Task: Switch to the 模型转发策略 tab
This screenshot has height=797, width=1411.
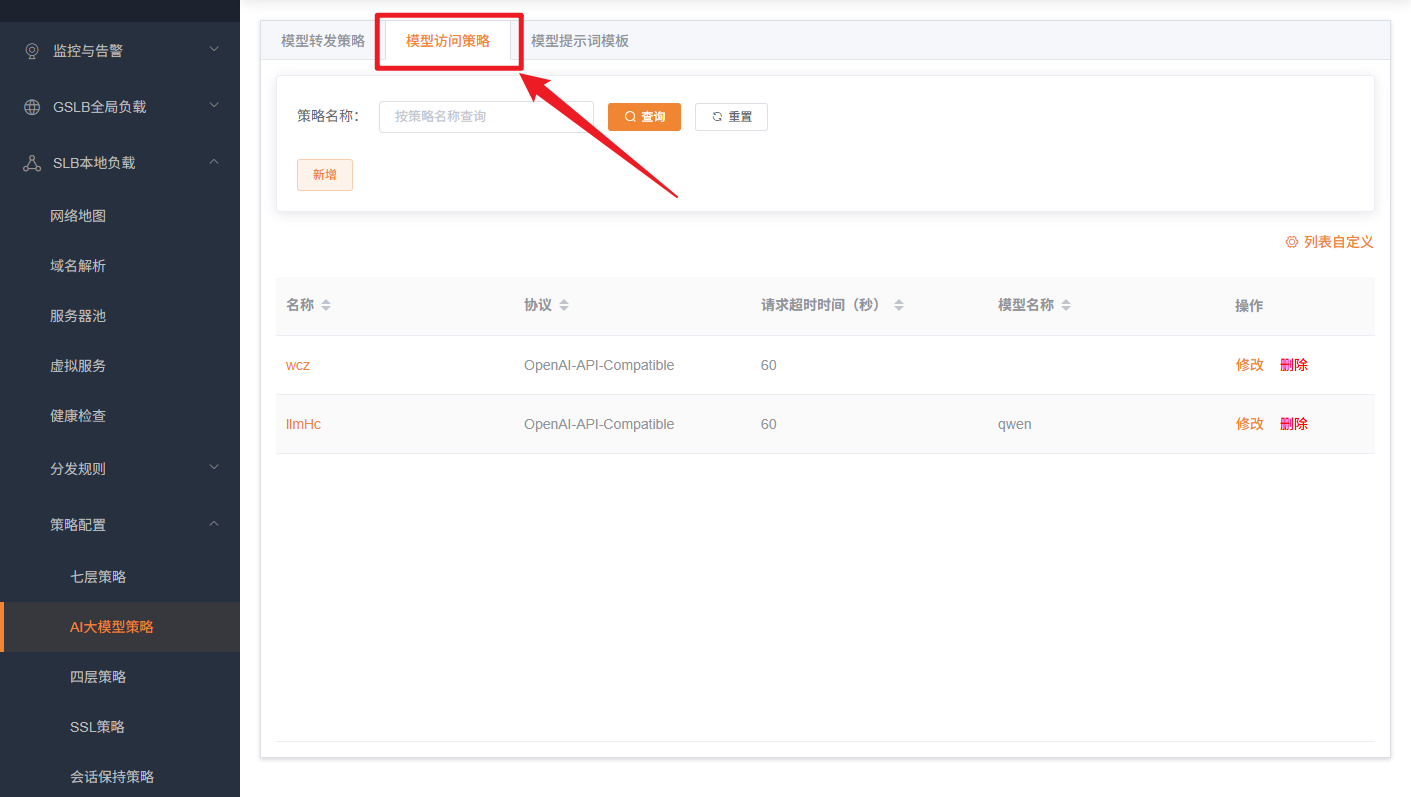Action: (x=322, y=41)
